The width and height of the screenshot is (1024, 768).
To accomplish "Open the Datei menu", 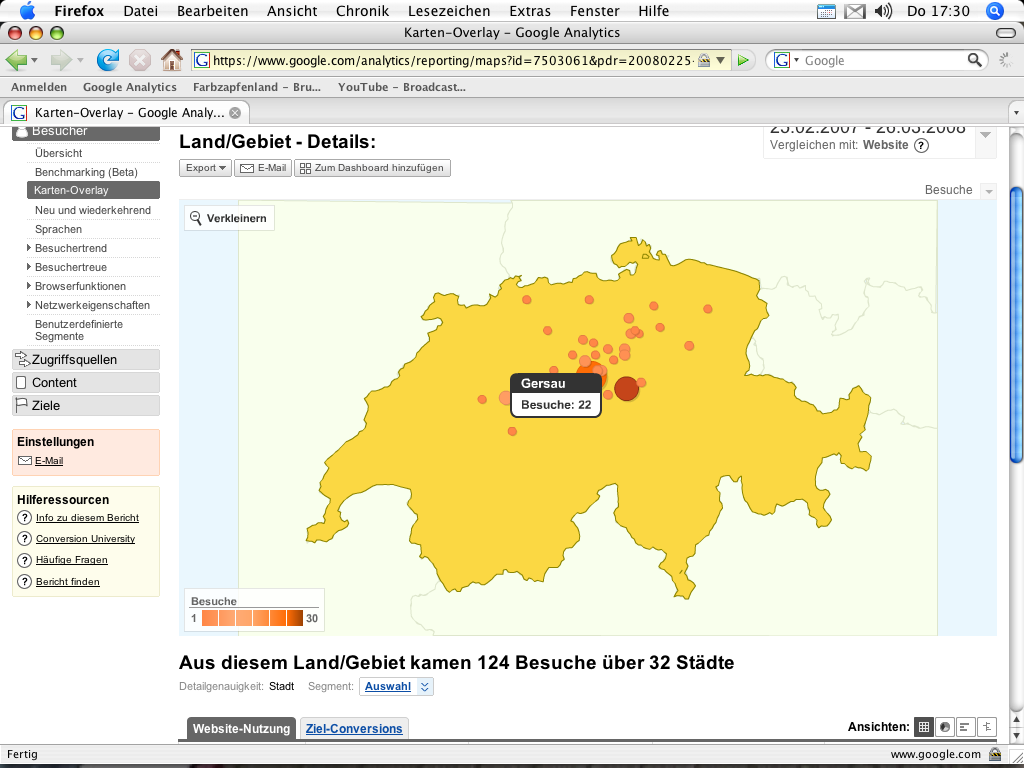I will pos(140,11).
